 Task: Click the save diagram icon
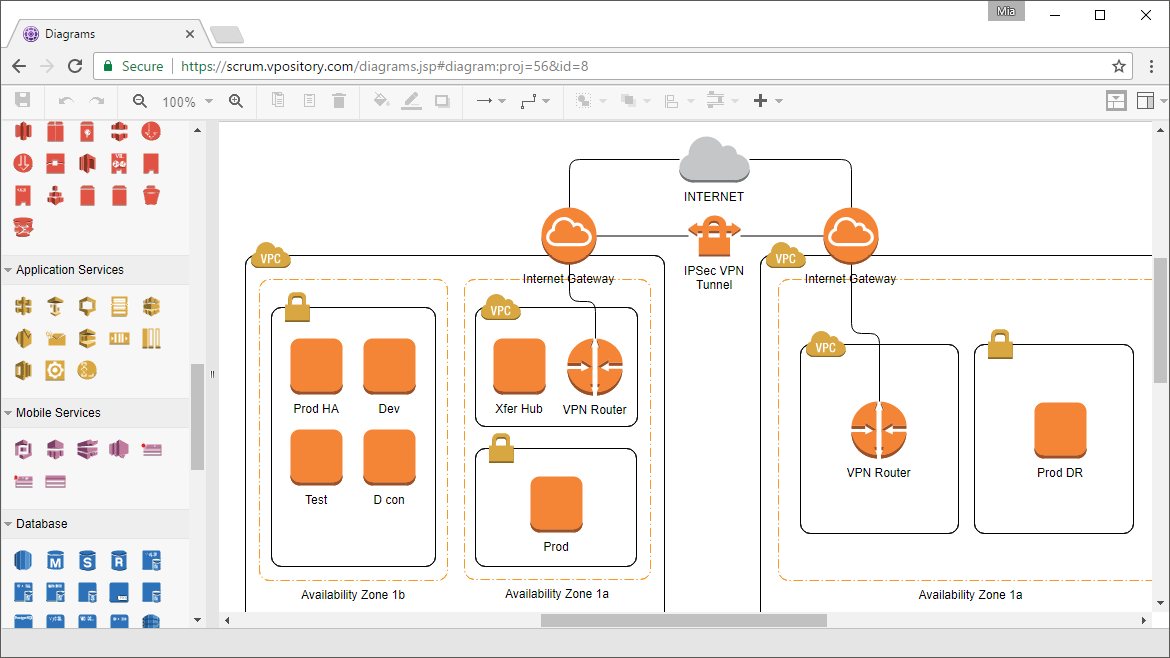coord(23,100)
